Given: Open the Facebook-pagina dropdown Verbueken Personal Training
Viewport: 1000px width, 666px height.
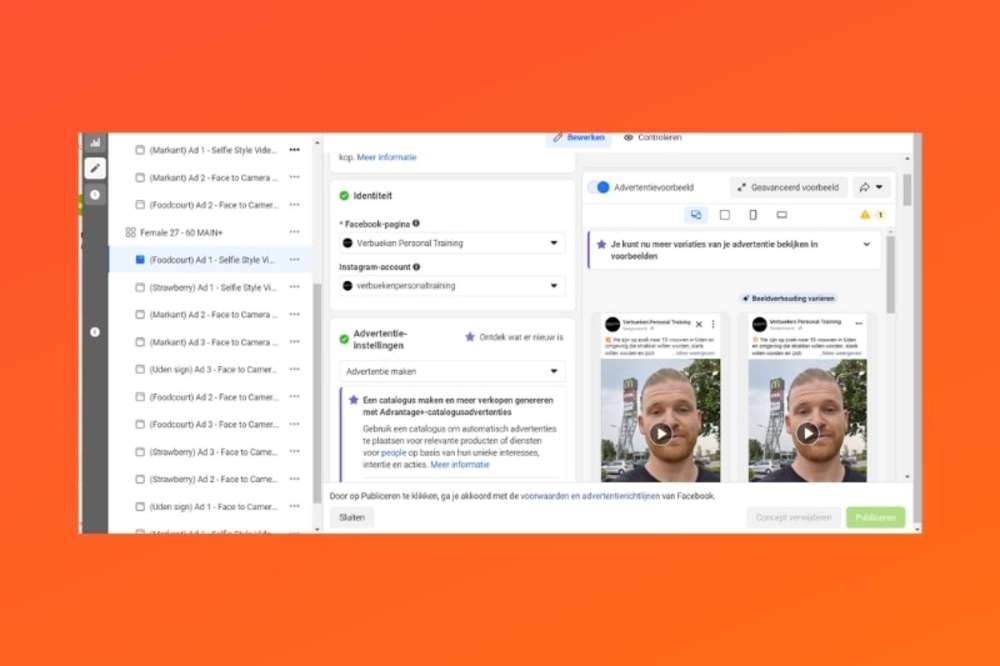Looking at the screenshot, I should click(452, 243).
